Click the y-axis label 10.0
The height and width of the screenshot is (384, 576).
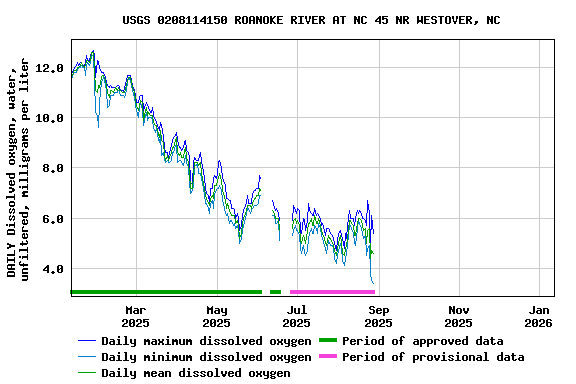click(50, 118)
